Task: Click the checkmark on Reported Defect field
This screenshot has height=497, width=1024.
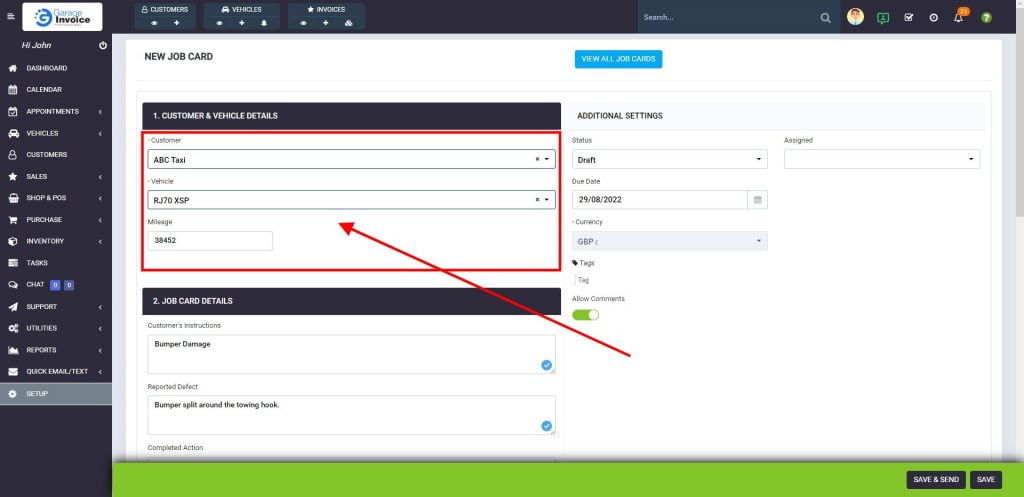Action: coord(547,426)
